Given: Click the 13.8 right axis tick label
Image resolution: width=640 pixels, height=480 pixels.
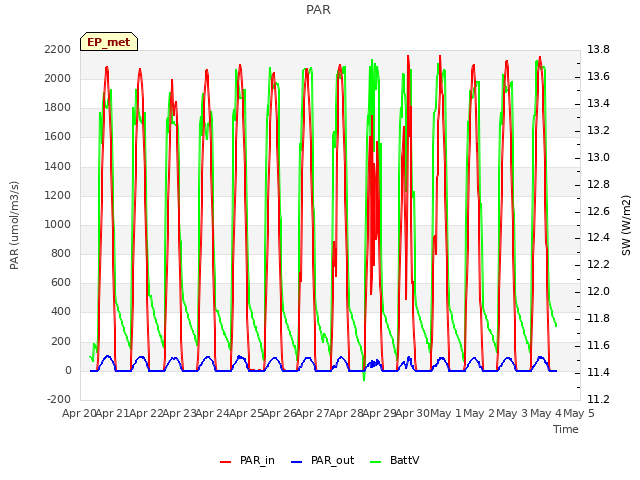Looking at the screenshot, I should click(x=598, y=49).
